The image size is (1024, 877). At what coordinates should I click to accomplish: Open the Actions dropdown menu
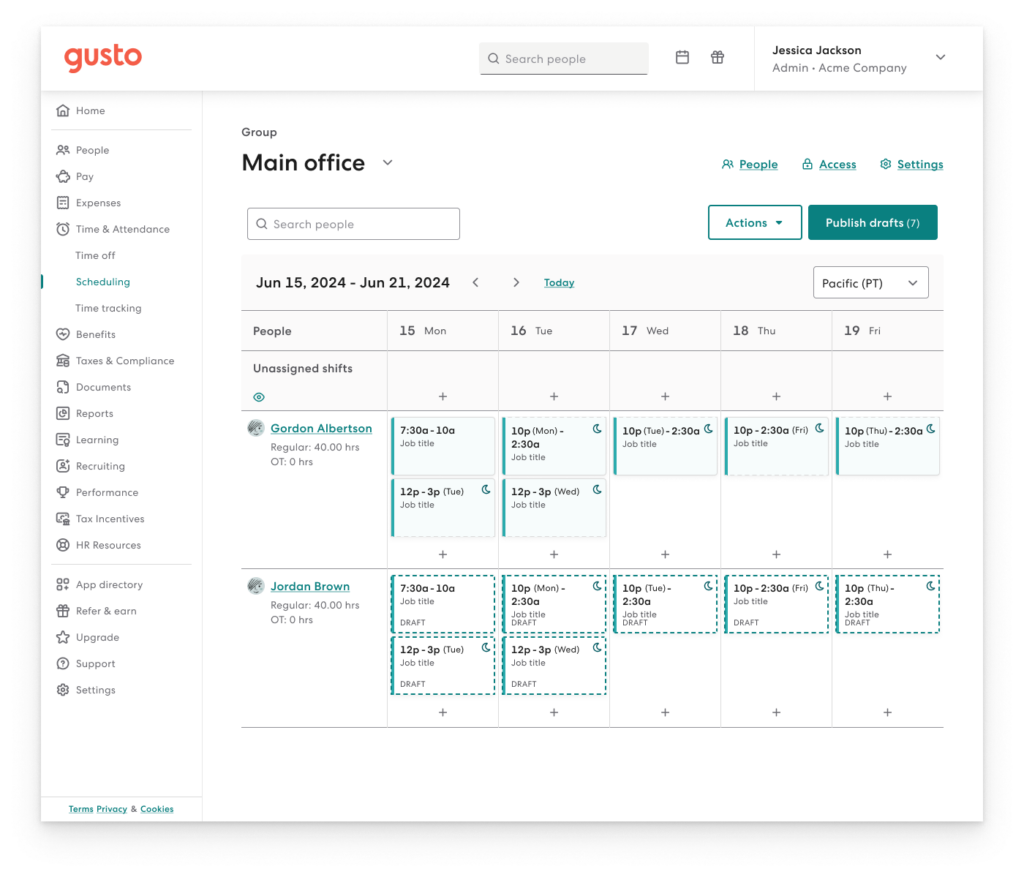[x=755, y=223]
